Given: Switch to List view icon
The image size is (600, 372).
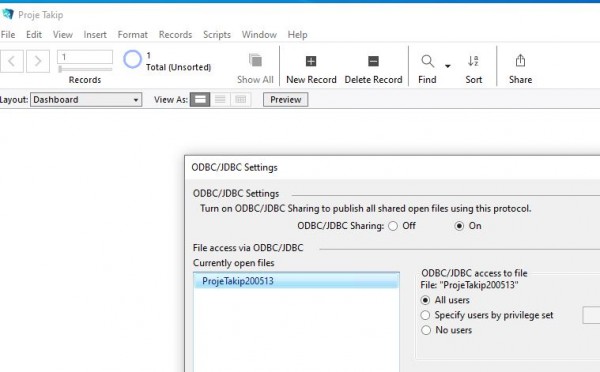Looking at the screenshot, I should [220, 100].
